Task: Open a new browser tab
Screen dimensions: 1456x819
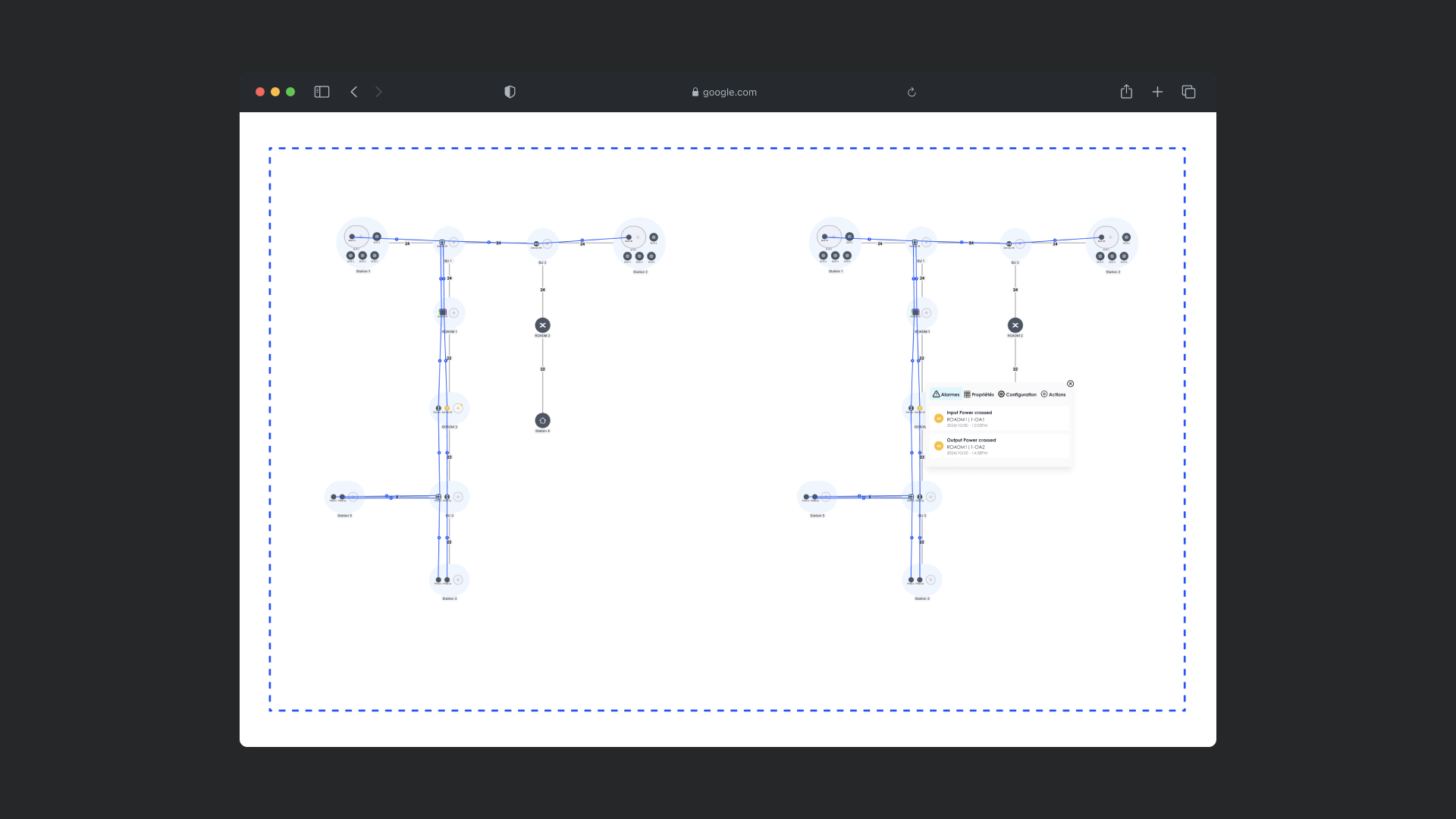Action: [x=1157, y=92]
